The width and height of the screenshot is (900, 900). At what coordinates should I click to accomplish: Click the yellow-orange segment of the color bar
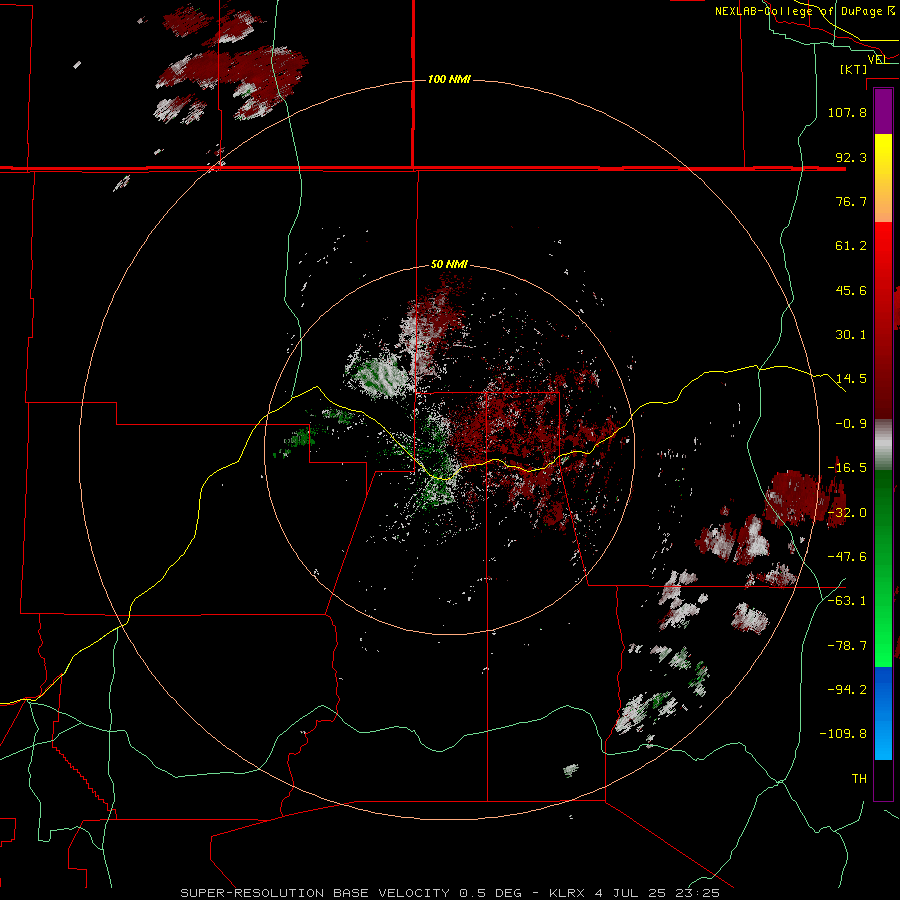point(883,178)
